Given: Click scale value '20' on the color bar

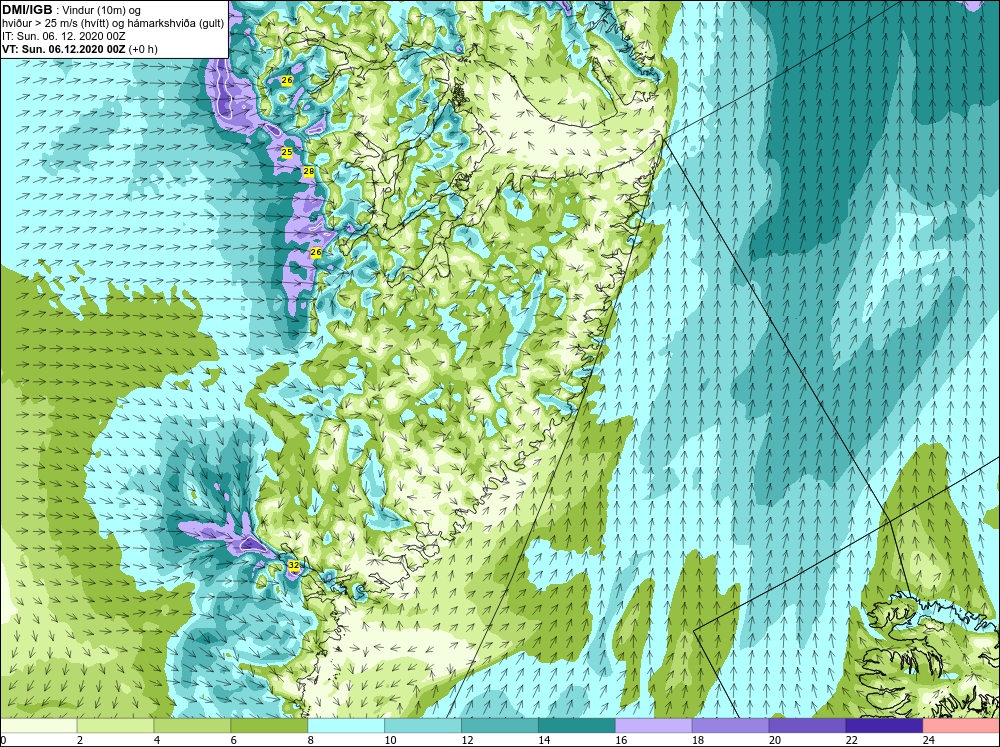Looking at the screenshot, I should pos(775,740).
